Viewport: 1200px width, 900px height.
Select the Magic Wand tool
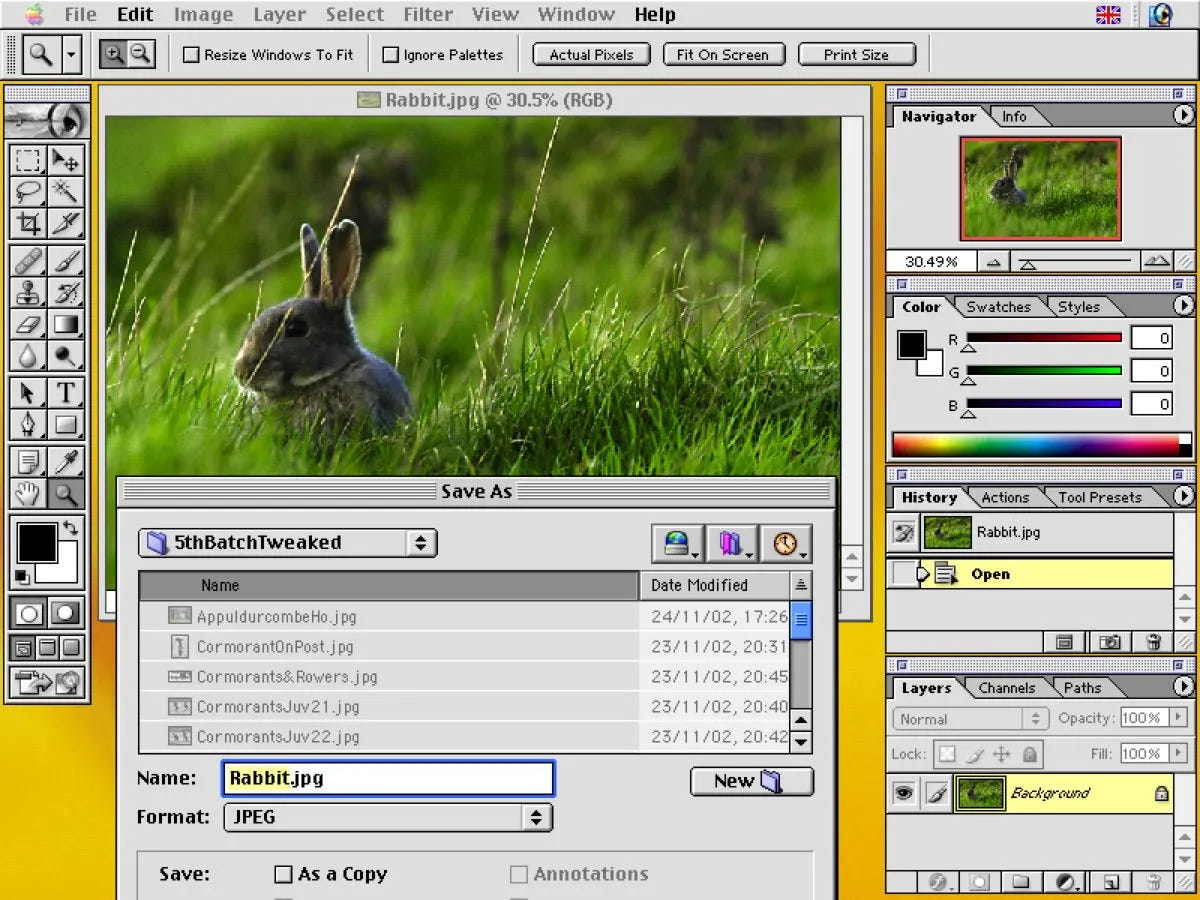(x=66, y=191)
